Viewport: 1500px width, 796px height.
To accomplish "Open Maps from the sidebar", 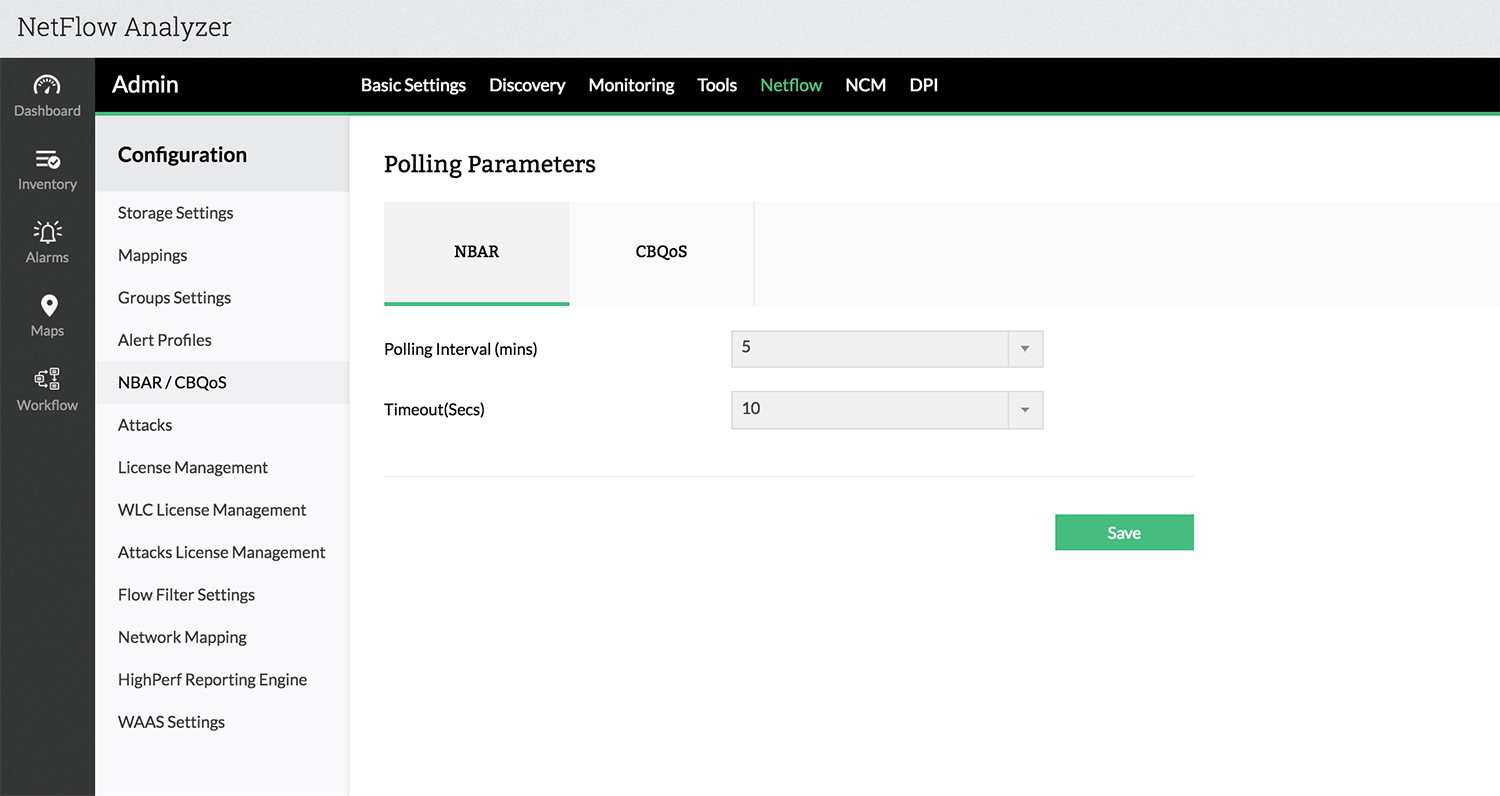I will click(x=47, y=315).
